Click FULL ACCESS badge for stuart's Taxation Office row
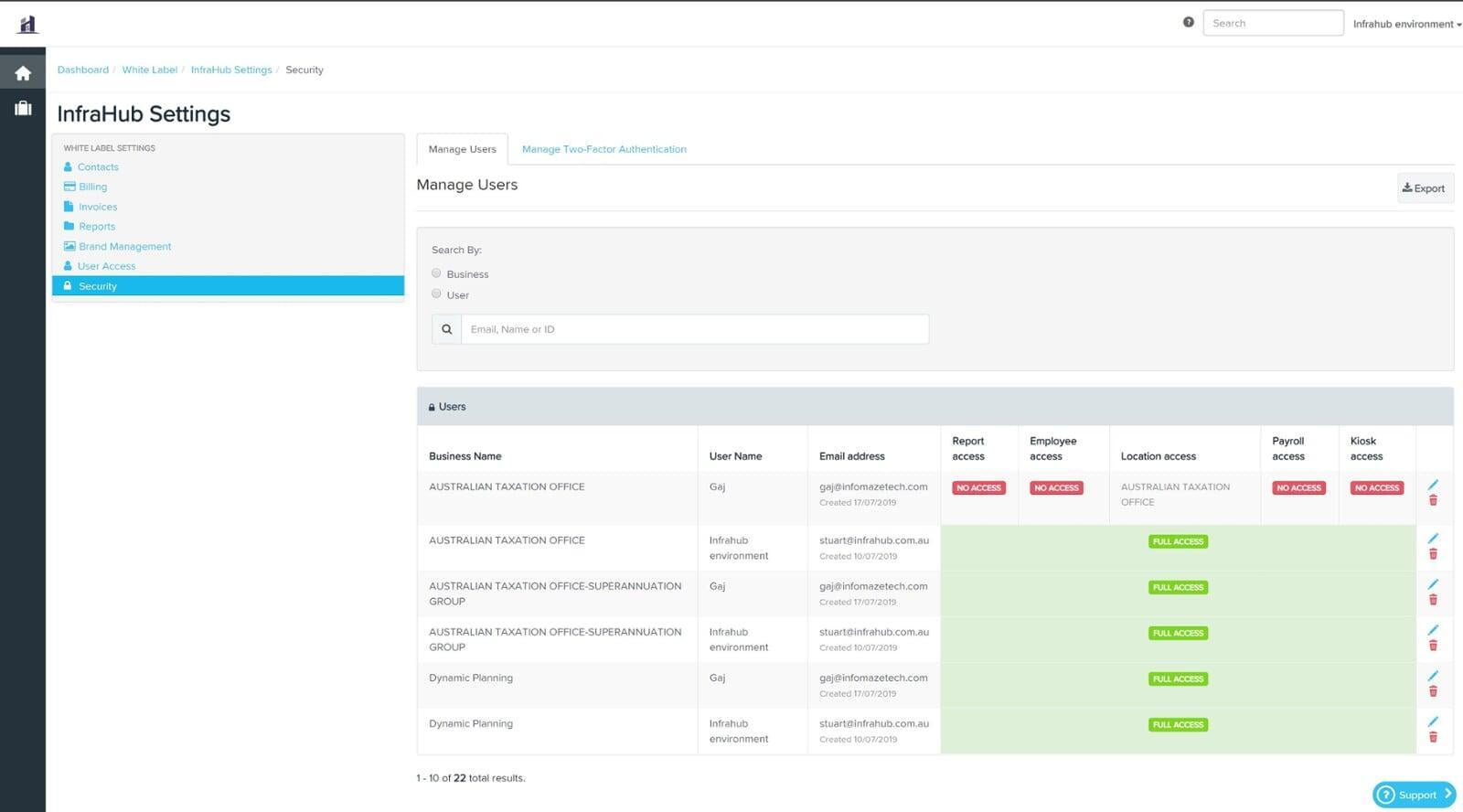Image resolution: width=1463 pixels, height=812 pixels. pyautogui.click(x=1178, y=541)
